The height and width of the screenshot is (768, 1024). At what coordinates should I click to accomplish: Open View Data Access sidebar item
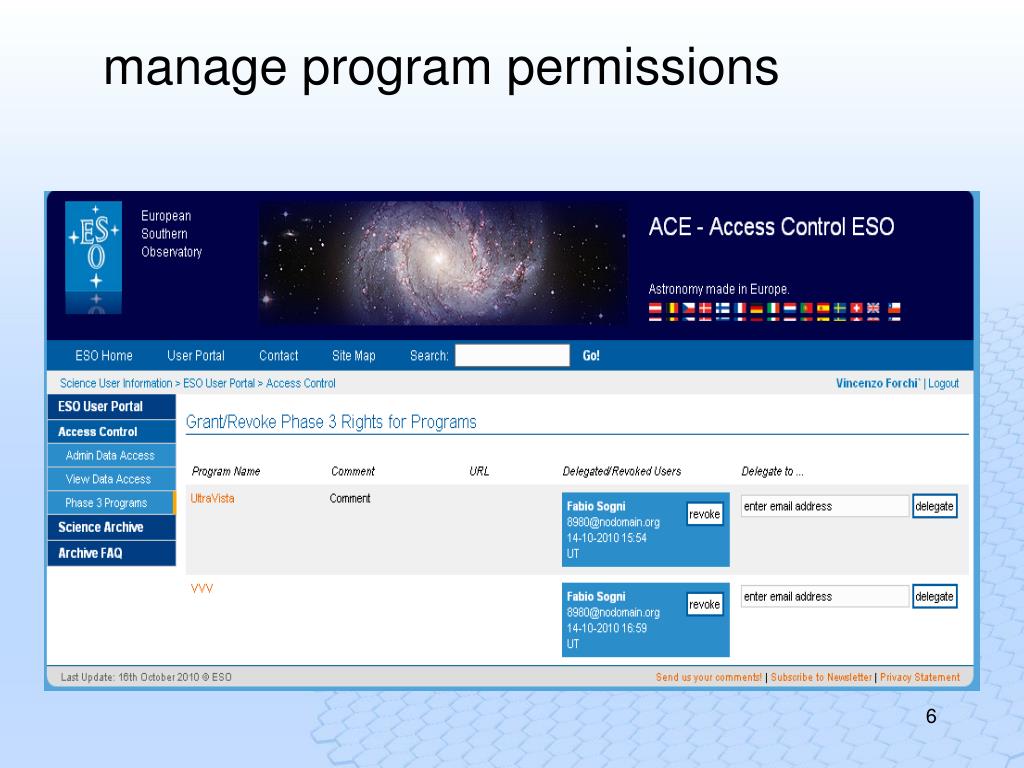pyautogui.click(x=112, y=479)
